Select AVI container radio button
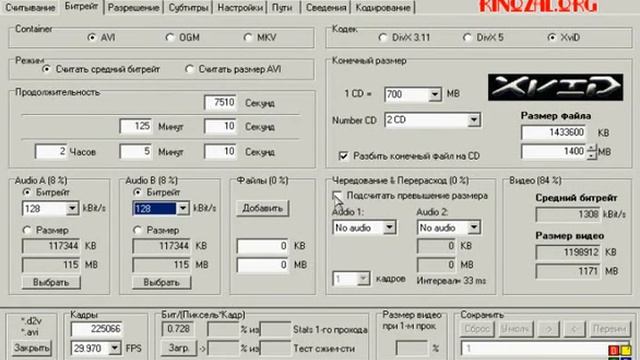This screenshot has width=640, height=360. coord(101,38)
